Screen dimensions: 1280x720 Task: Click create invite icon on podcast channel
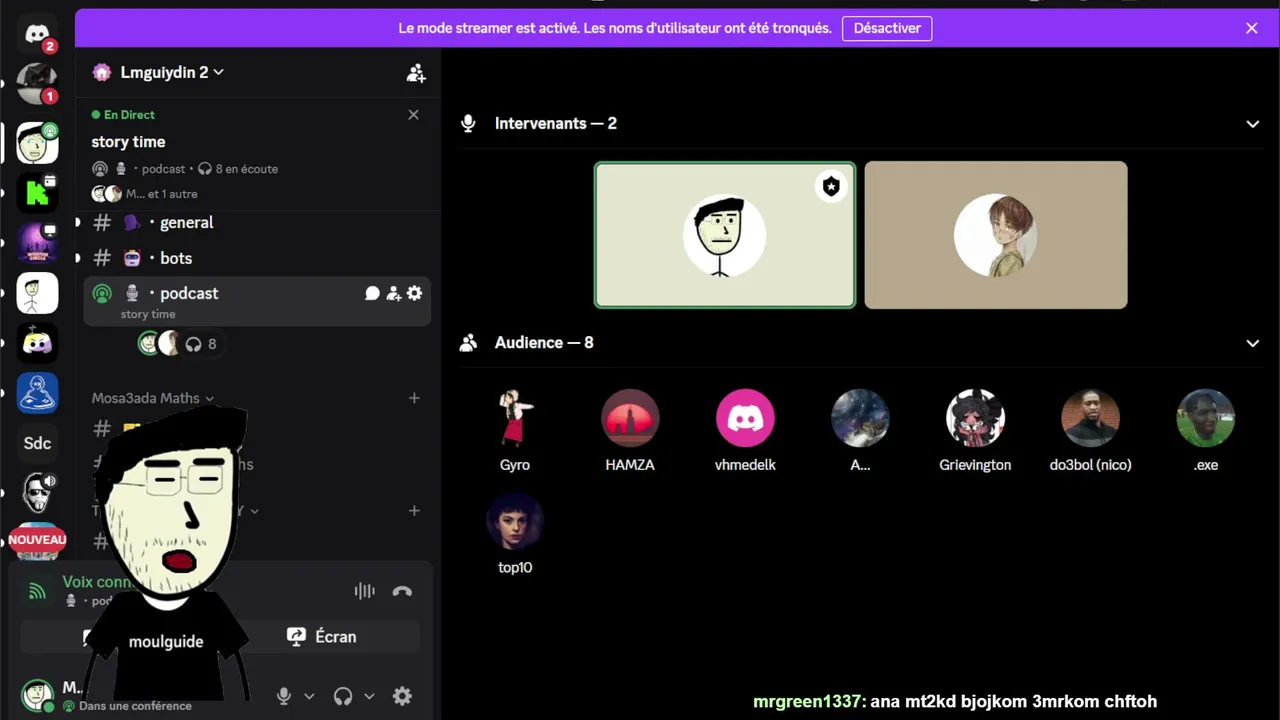(x=393, y=293)
